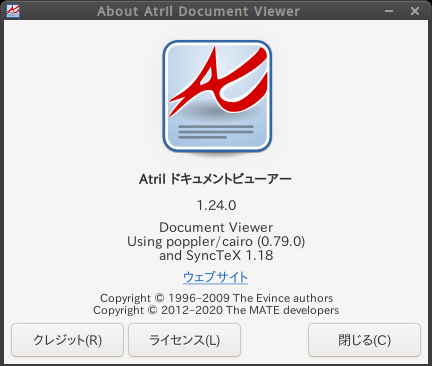Image resolution: width=432 pixels, height=366 pixels.
Task: Close the dialog with the X button
Action: point(415,11)
